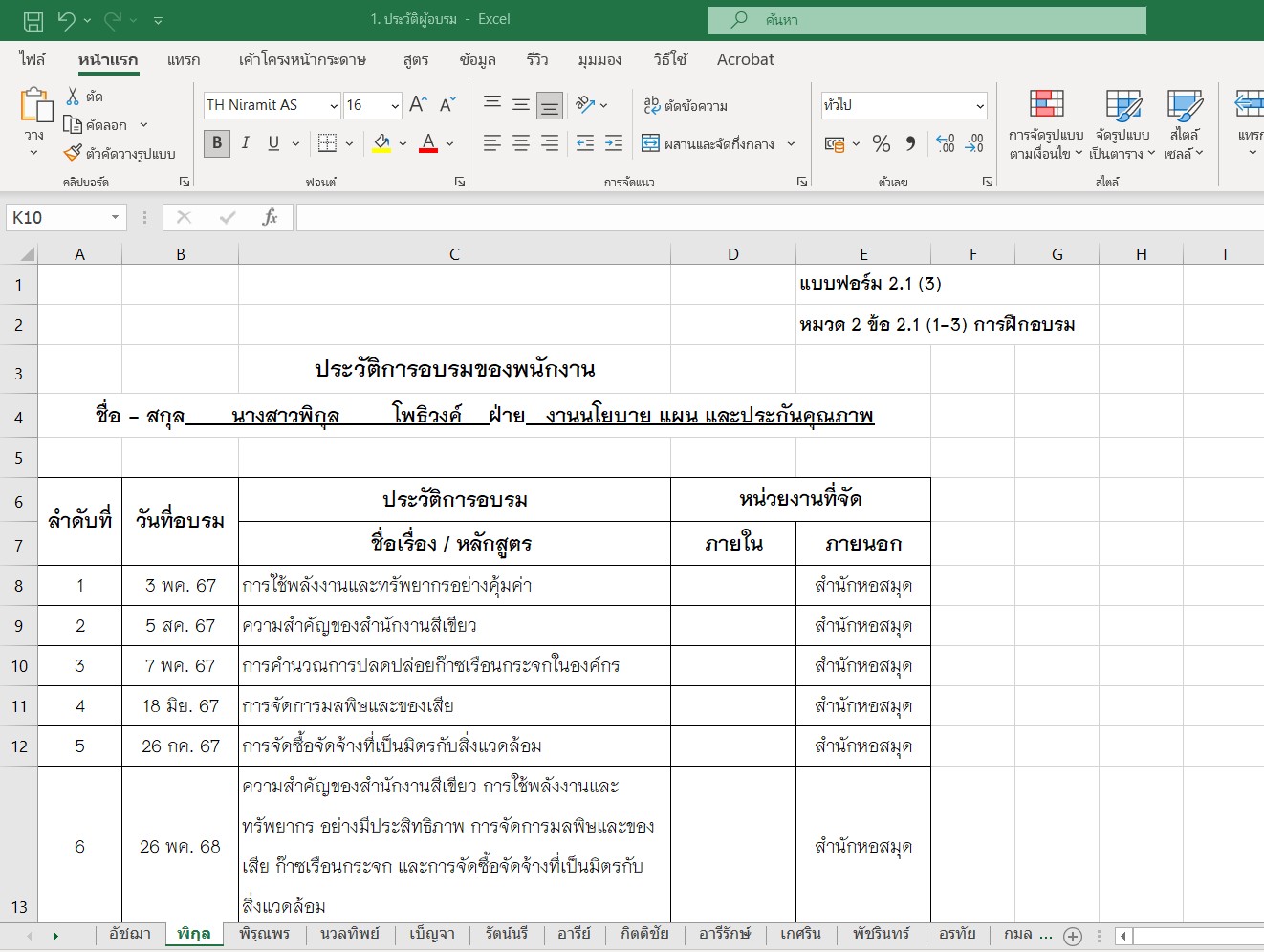This screenshot has width=1264, height=952.
Task: Click the Increase Font Size icon
Action: tap(418, 105)
